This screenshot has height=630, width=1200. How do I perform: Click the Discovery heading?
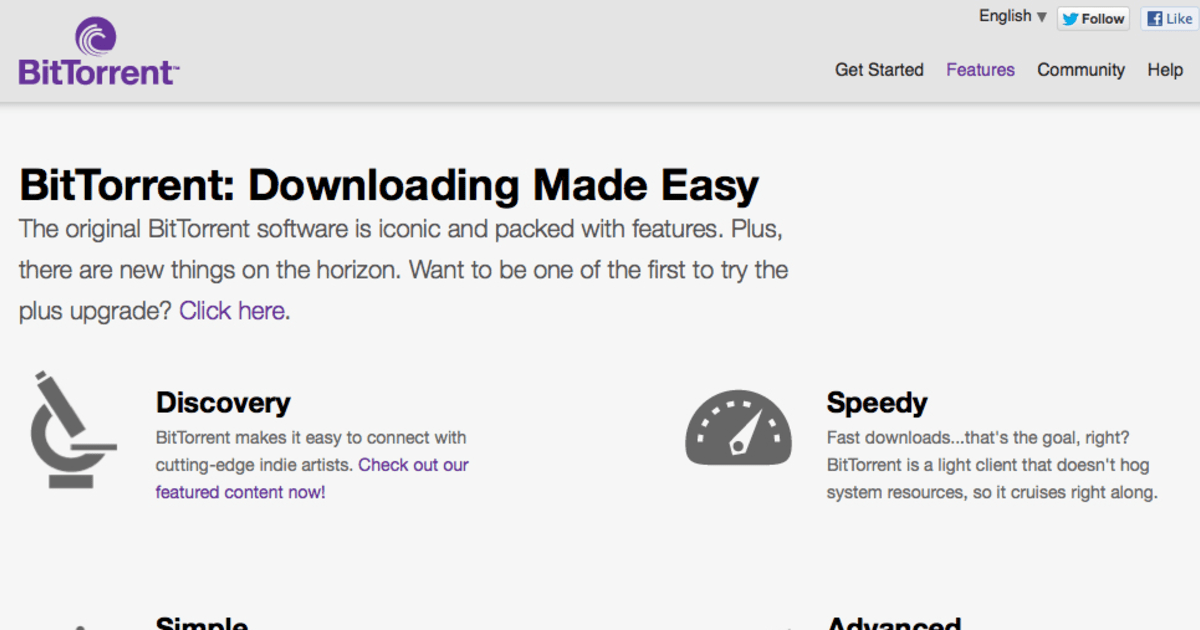[x=223, y=403]
